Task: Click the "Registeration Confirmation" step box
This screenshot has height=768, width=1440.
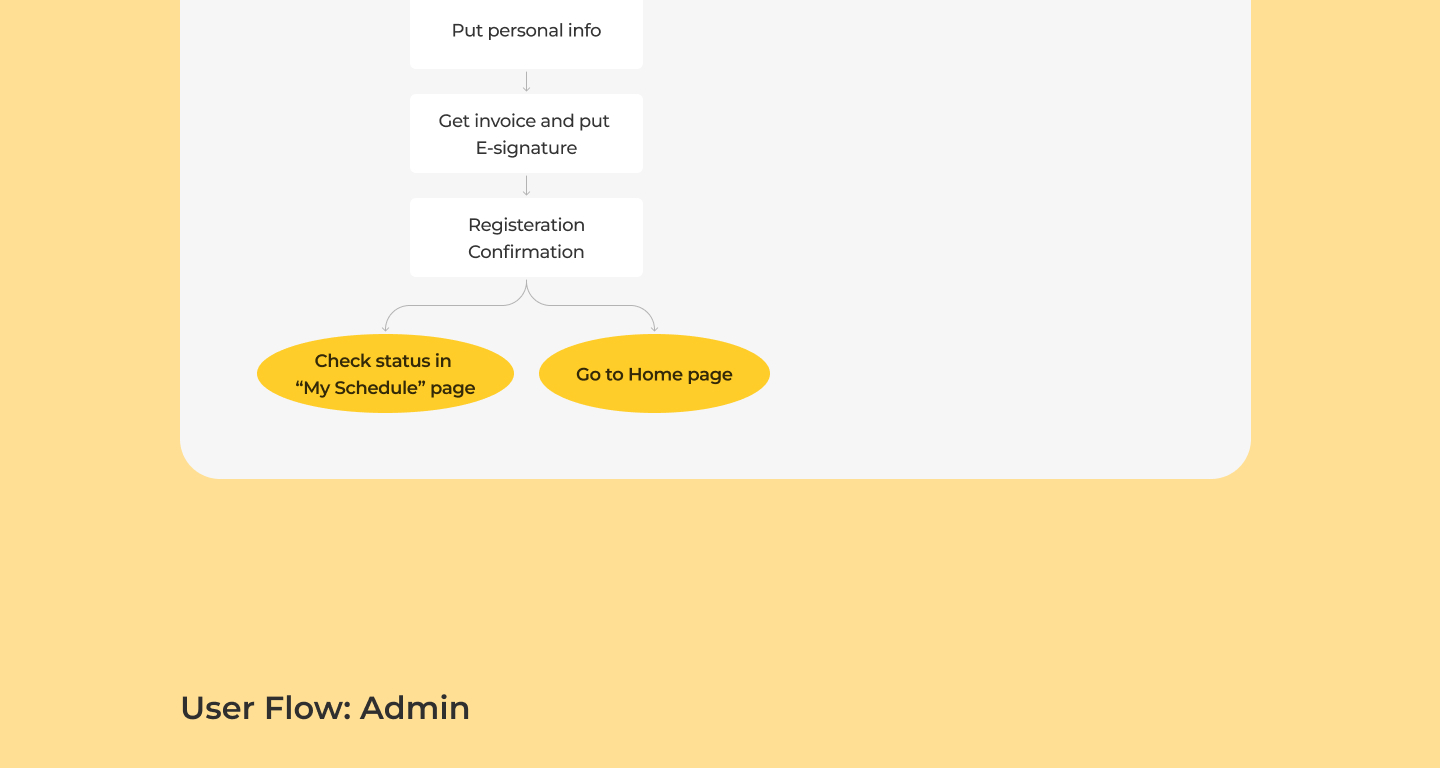Action: point(526,238)
